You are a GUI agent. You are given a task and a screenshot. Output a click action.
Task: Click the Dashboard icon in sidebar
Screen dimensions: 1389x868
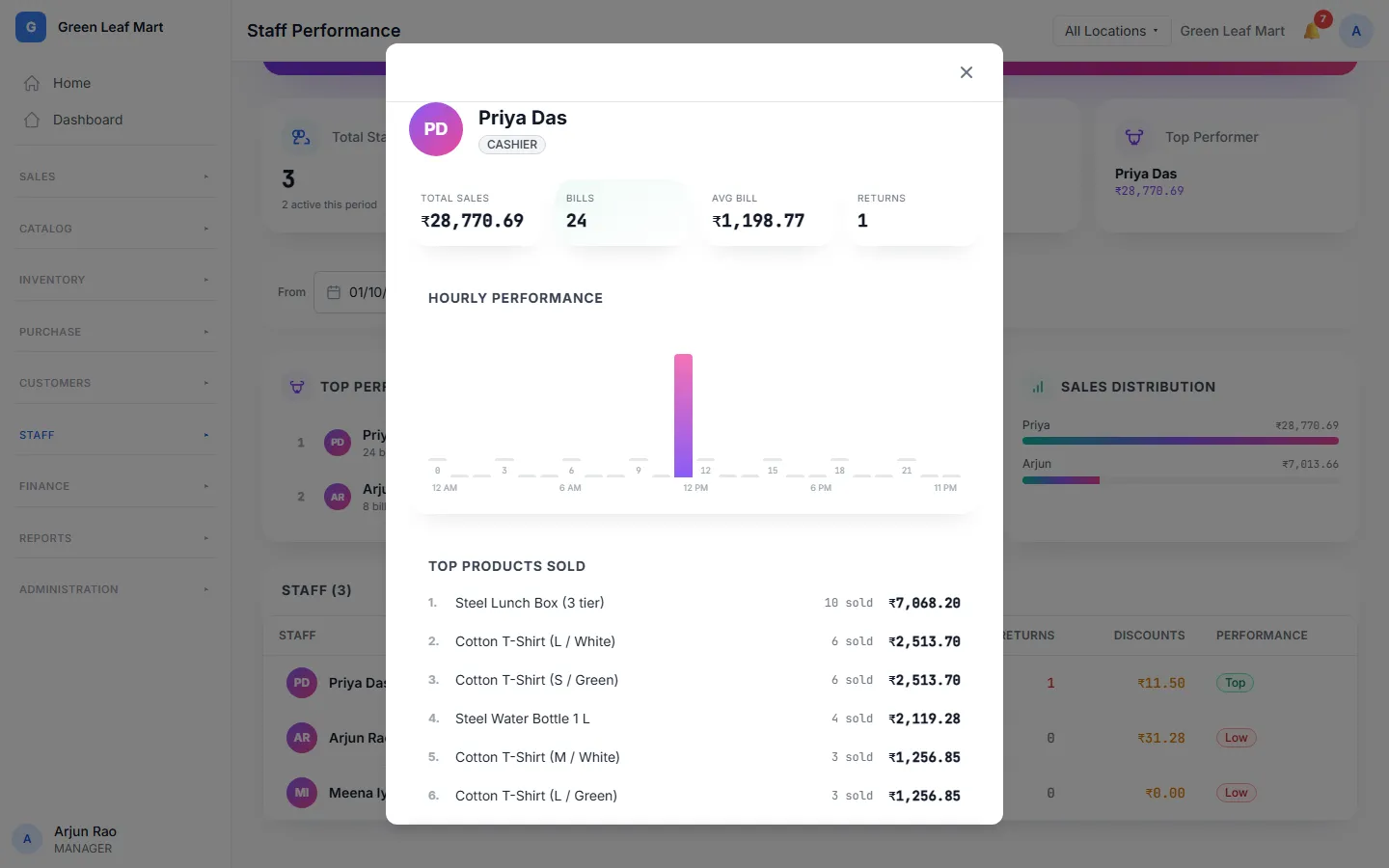32,120
